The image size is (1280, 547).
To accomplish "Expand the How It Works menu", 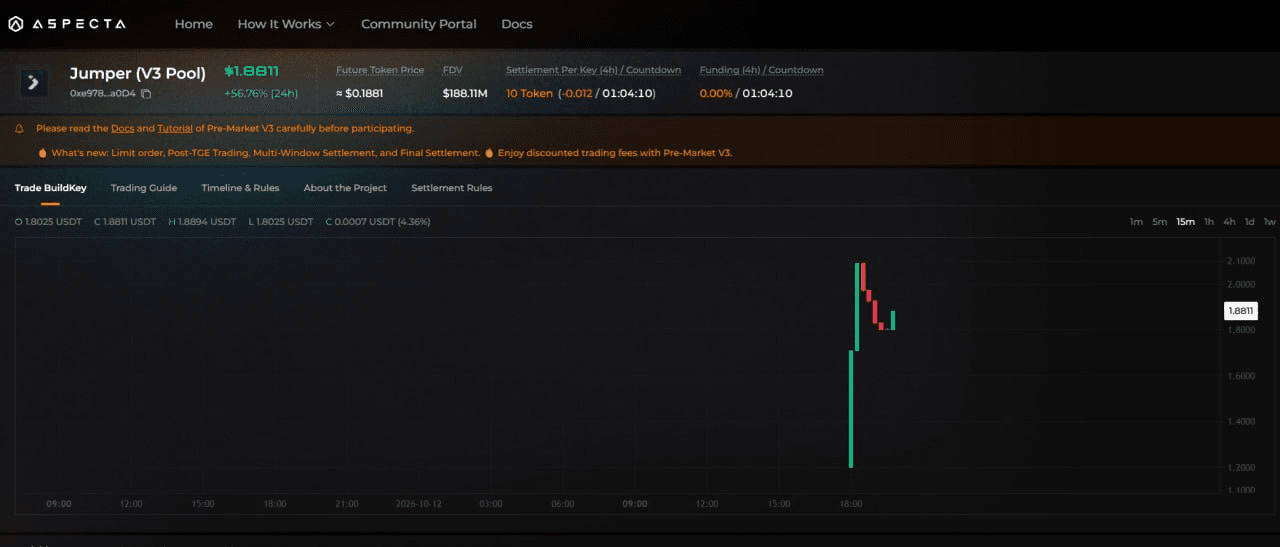I will pos(286,24).
